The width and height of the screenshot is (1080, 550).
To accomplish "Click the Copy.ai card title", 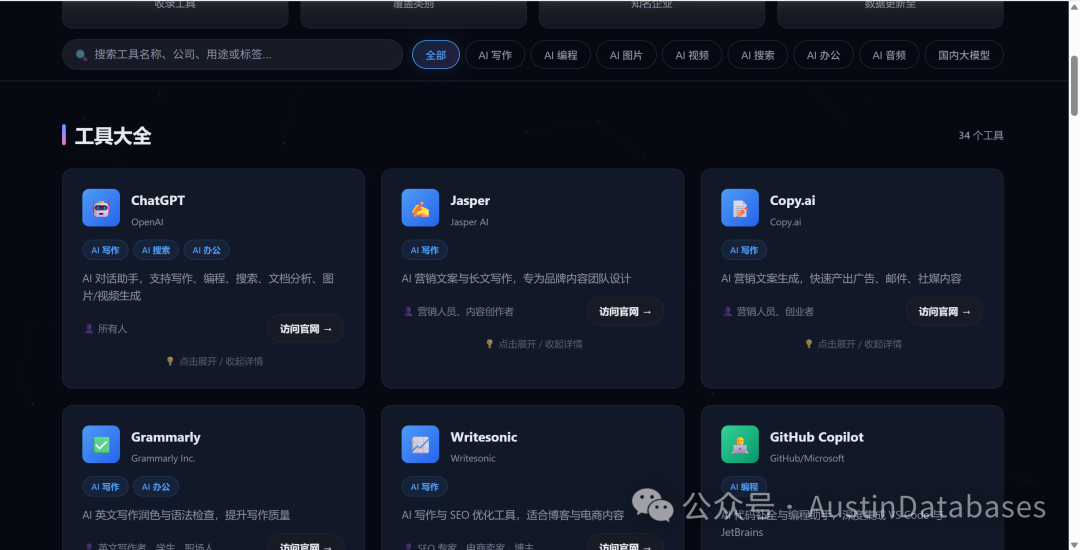I will click(792, 200).
